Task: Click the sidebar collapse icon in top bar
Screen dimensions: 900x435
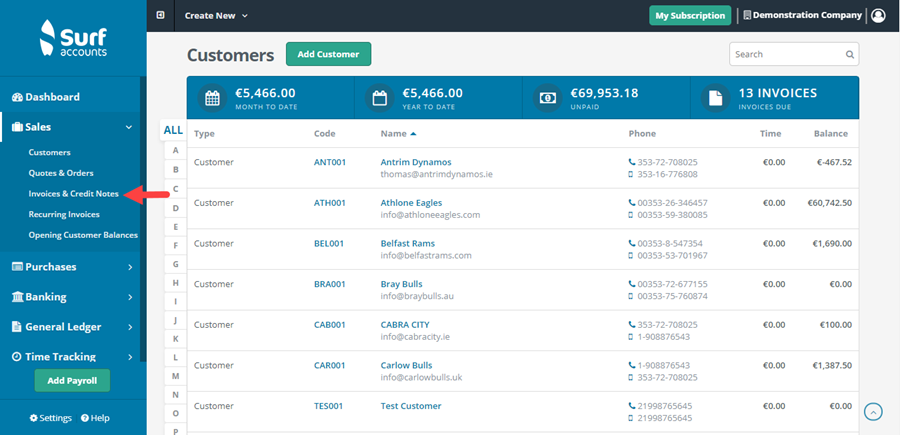Action: pyautogui.click(x=160, y=15)
